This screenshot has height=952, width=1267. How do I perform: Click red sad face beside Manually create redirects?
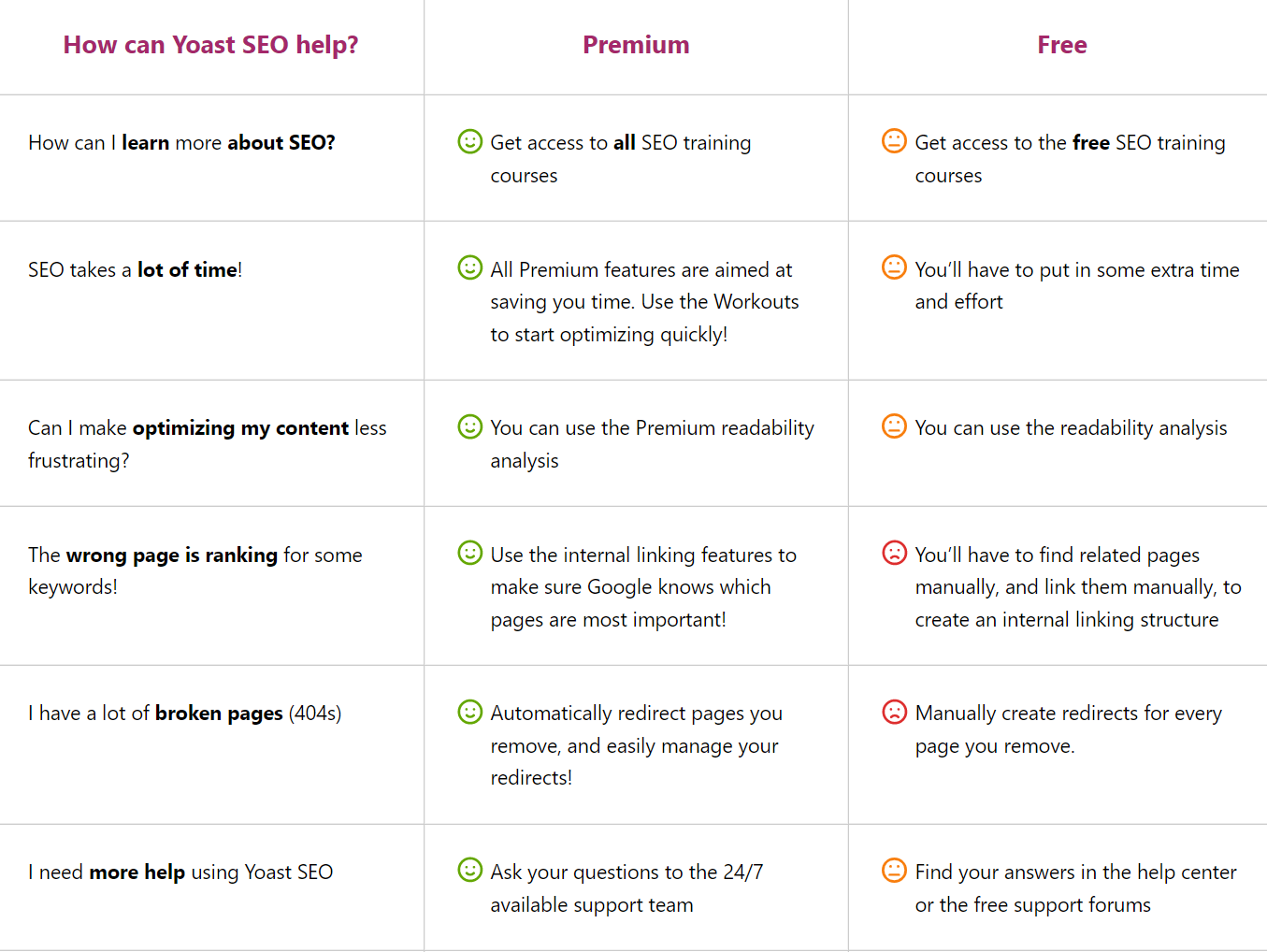[894, 712]
